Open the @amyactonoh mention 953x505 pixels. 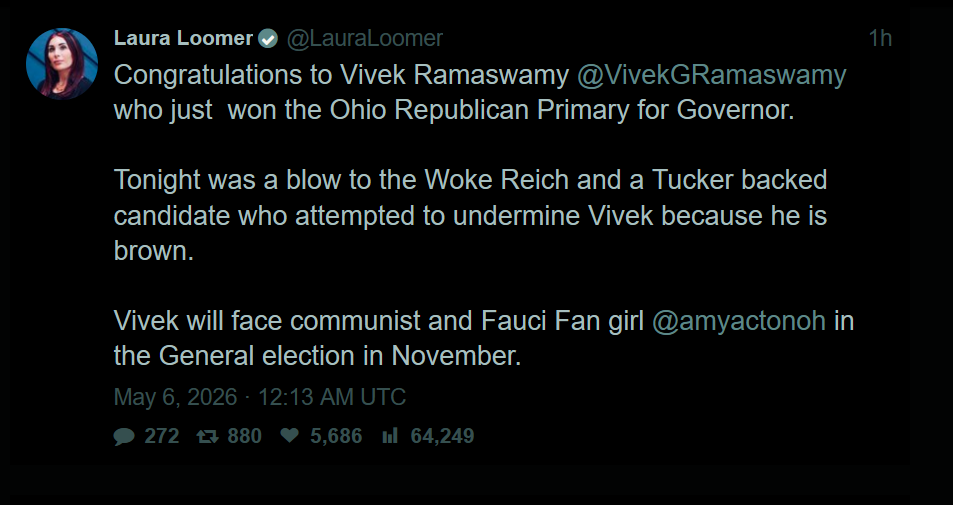[x=738, y=320]
